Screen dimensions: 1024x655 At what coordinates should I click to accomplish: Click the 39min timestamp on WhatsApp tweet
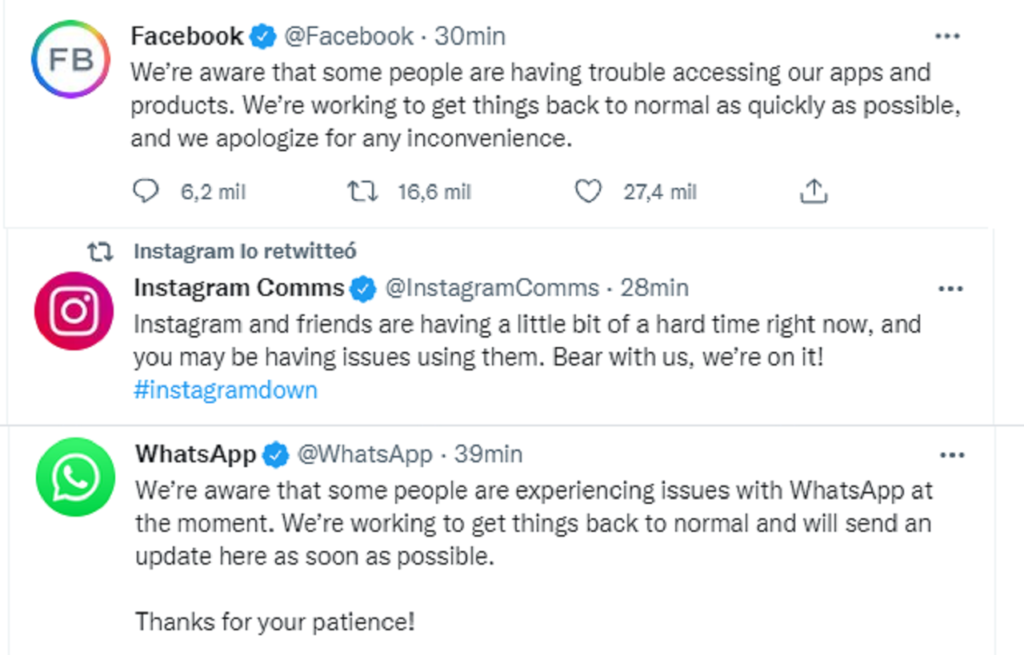488,455
